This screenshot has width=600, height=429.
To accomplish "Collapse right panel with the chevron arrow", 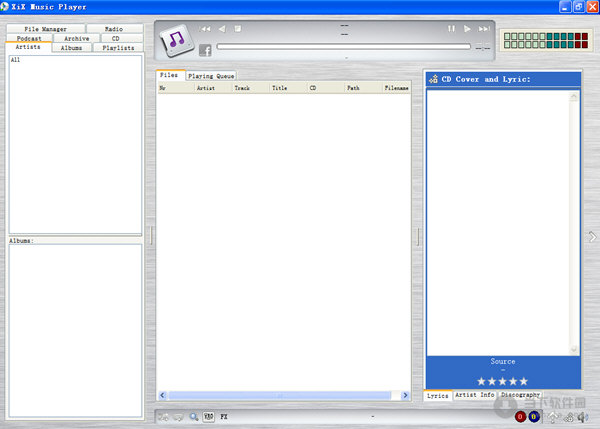I will [592, 237].
